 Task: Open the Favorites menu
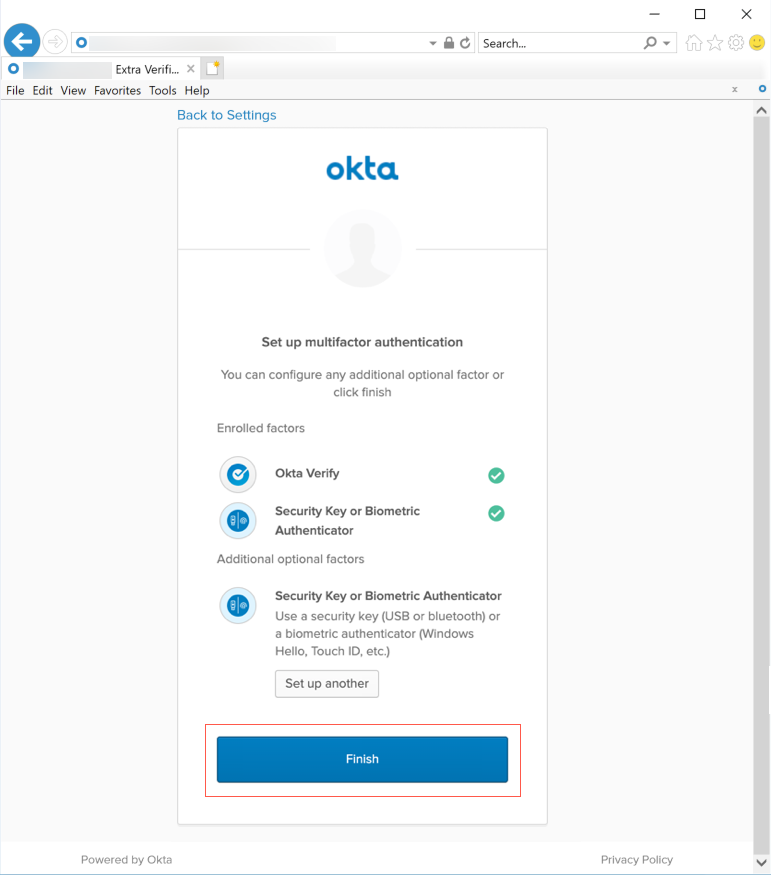(x=117, y=90)
